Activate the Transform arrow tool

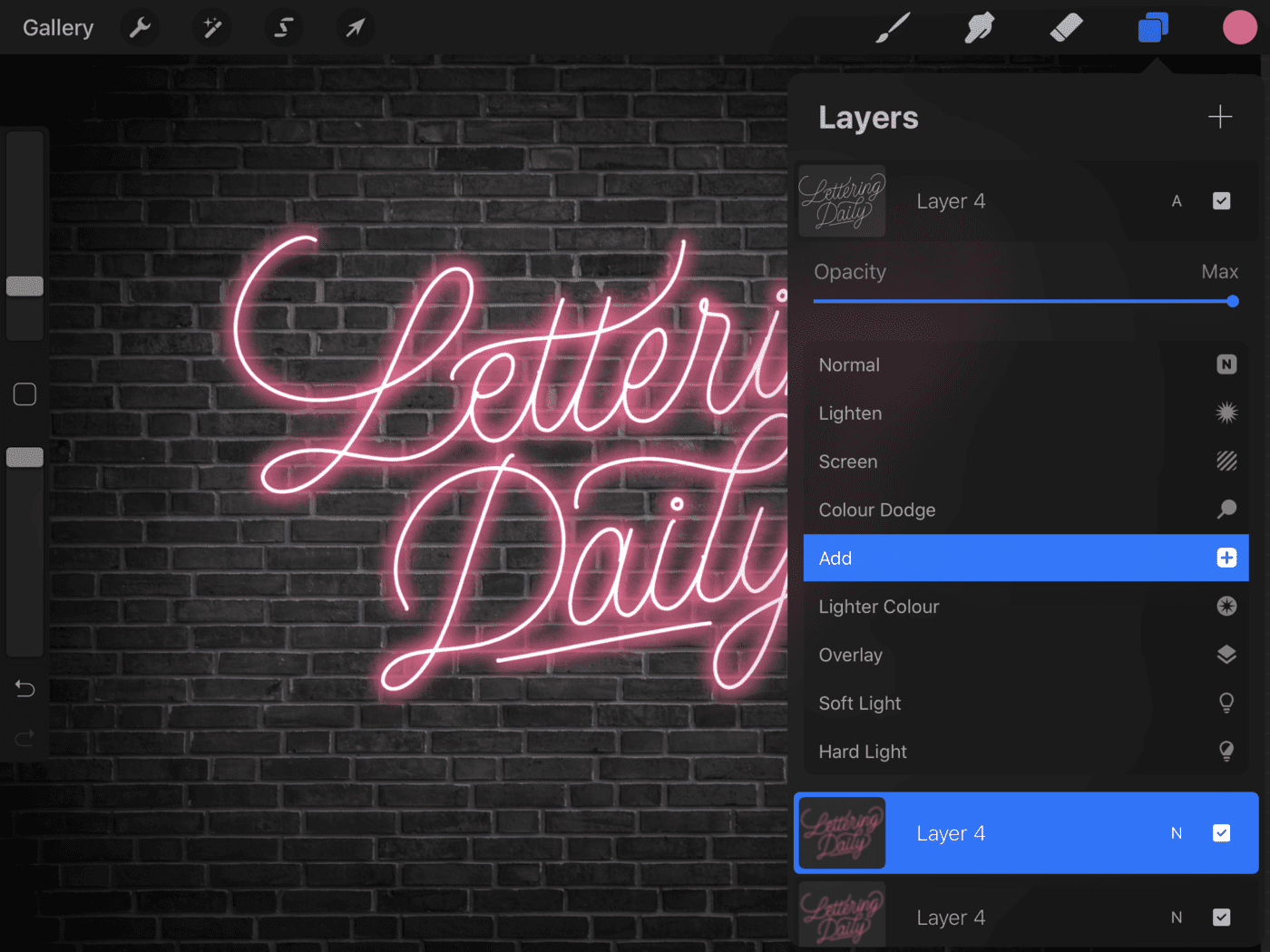[x=355, y=28]
